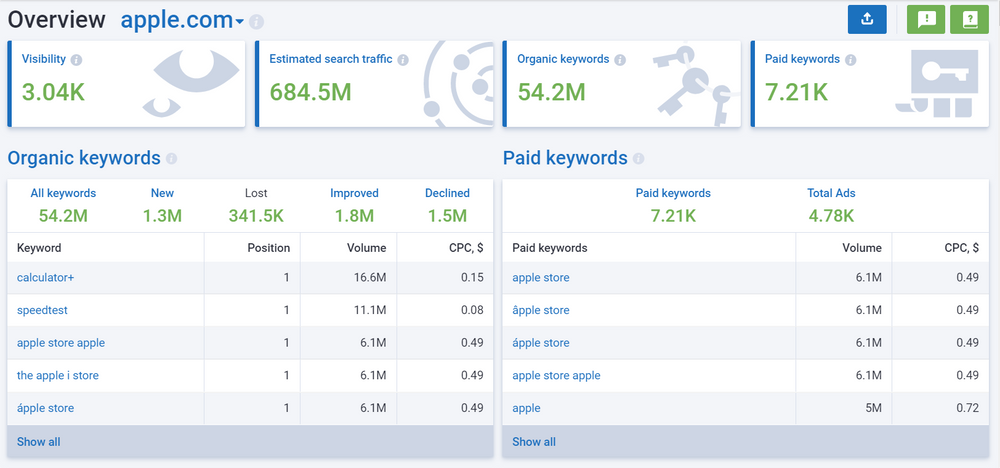Click info icon in Organic keywords card
The width and height of the screenshot is (1000, 468).
tap(620, 60)
